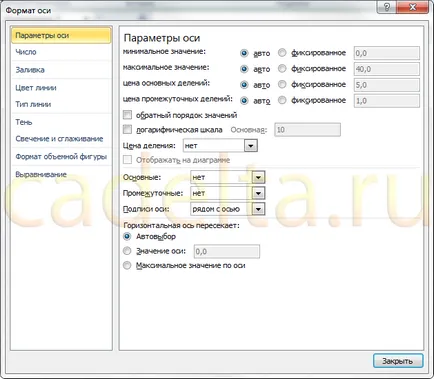Close the Формат оси dialog window

coord(413,7)
